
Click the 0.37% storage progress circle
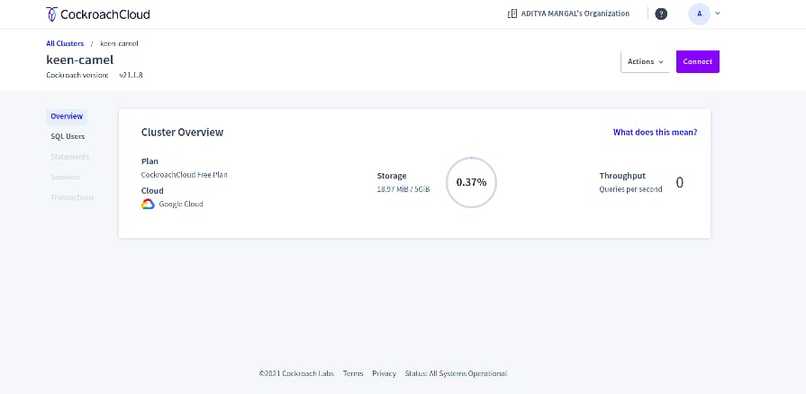[x=471, y=183]
